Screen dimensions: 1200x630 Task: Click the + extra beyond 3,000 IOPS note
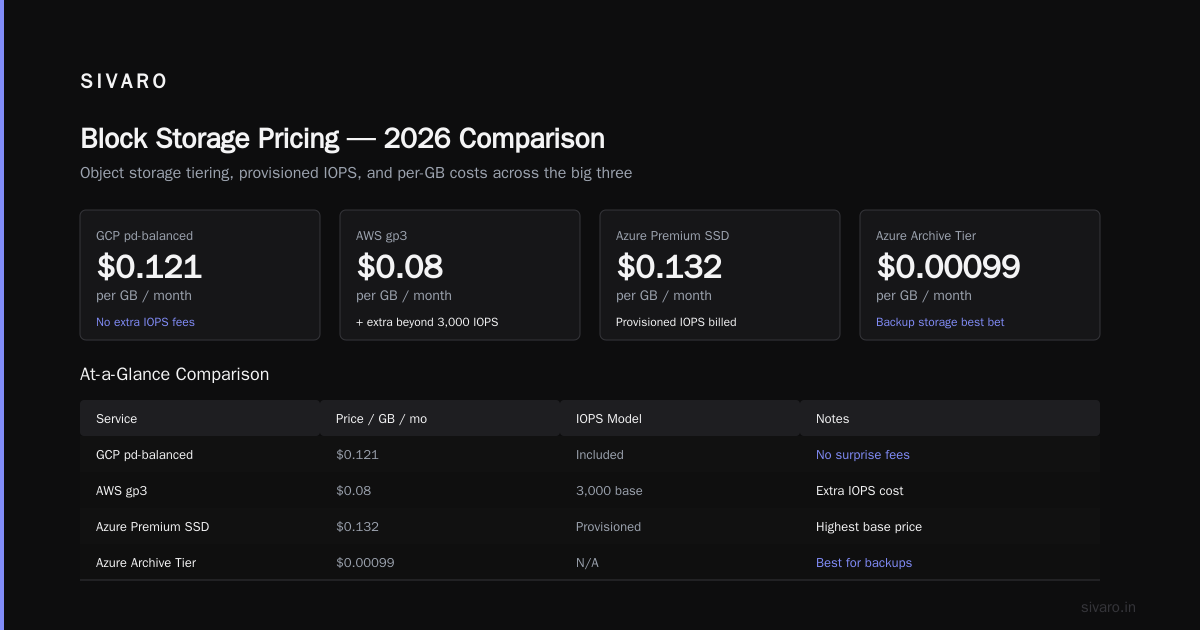pos(427,322)
